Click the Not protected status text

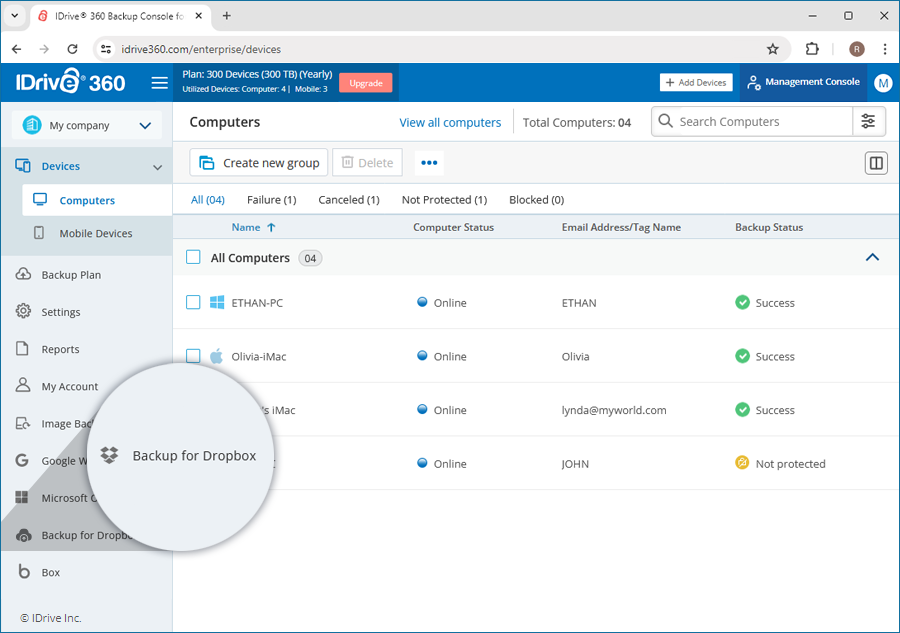point(790,464)
